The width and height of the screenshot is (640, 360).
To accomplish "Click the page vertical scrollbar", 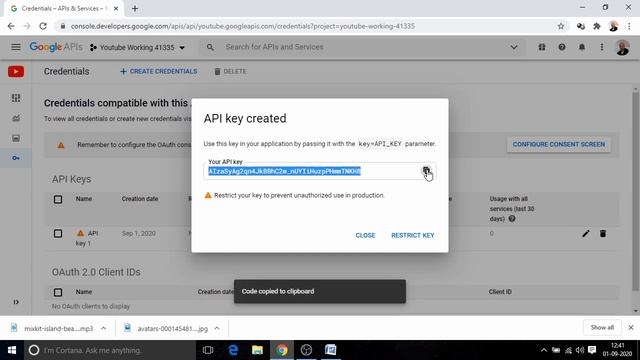I will (x=636, y=192).
